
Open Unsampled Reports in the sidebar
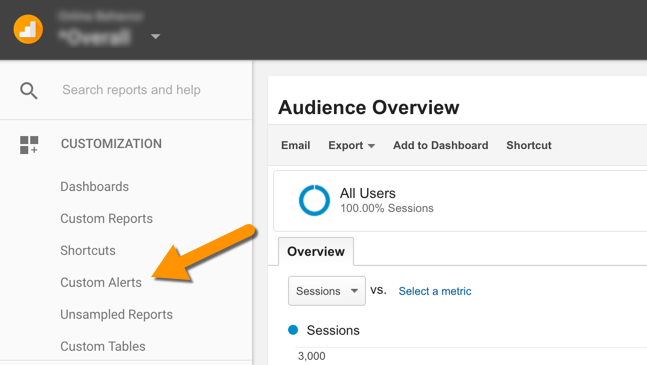pos(116,314)
